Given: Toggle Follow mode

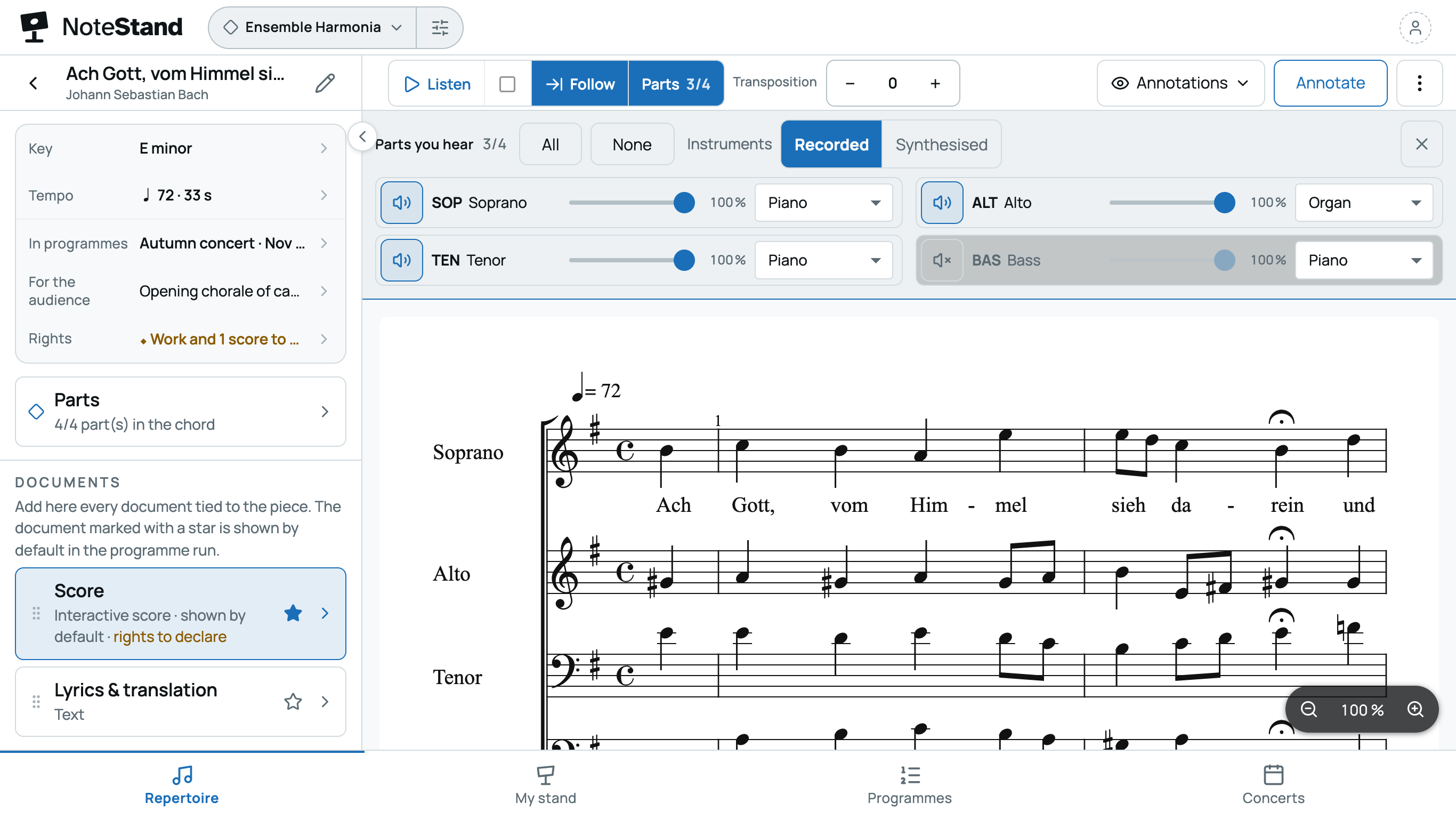Looking at the screenshot, I should [x=580, y=84].
